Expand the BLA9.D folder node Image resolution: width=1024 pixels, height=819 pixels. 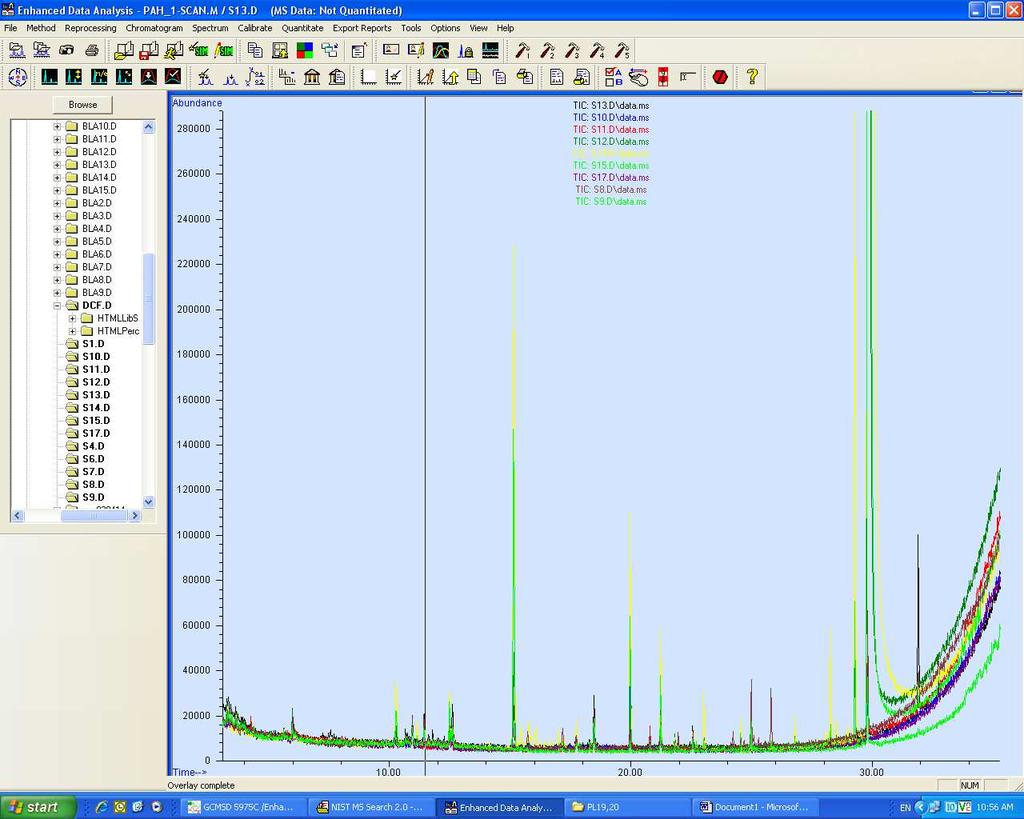click(x=57, y=293)
